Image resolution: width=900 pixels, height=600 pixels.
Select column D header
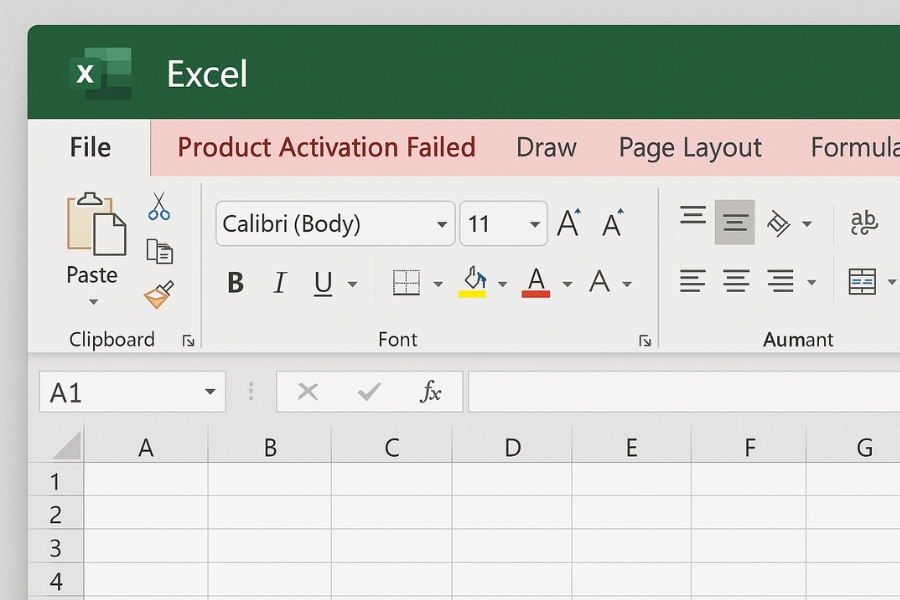pos(512,447)
